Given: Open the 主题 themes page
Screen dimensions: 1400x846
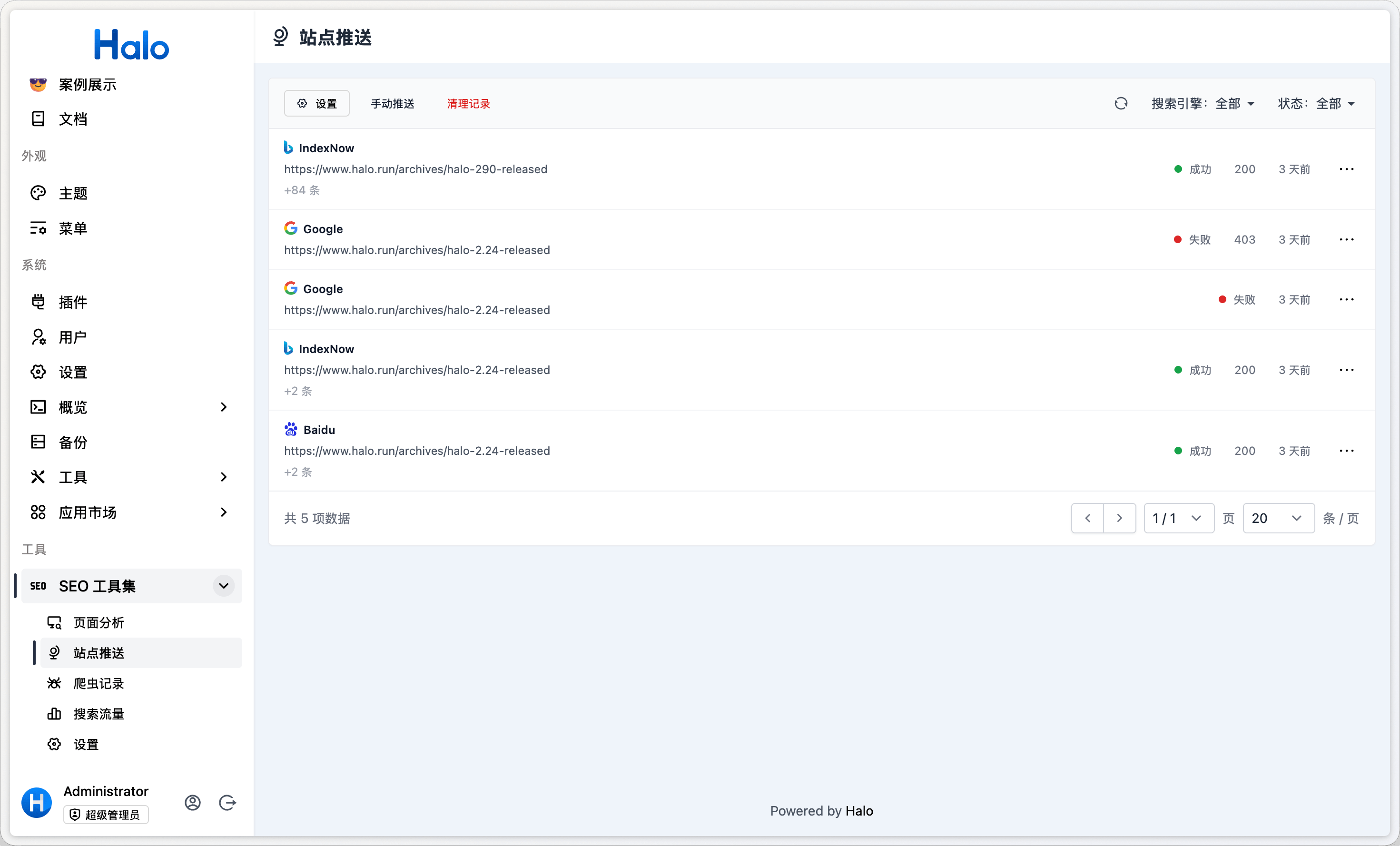Looking at the screenshot, I should tap(73, 193).
